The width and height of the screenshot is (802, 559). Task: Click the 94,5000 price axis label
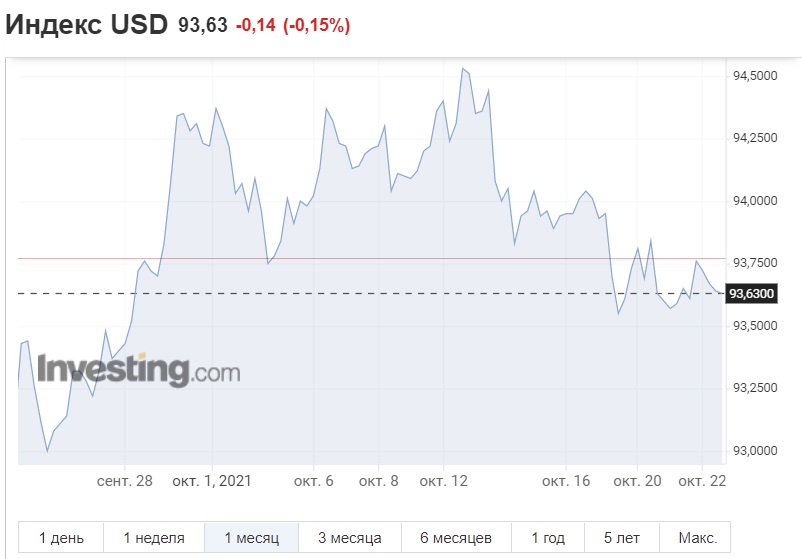coord(755,76)
